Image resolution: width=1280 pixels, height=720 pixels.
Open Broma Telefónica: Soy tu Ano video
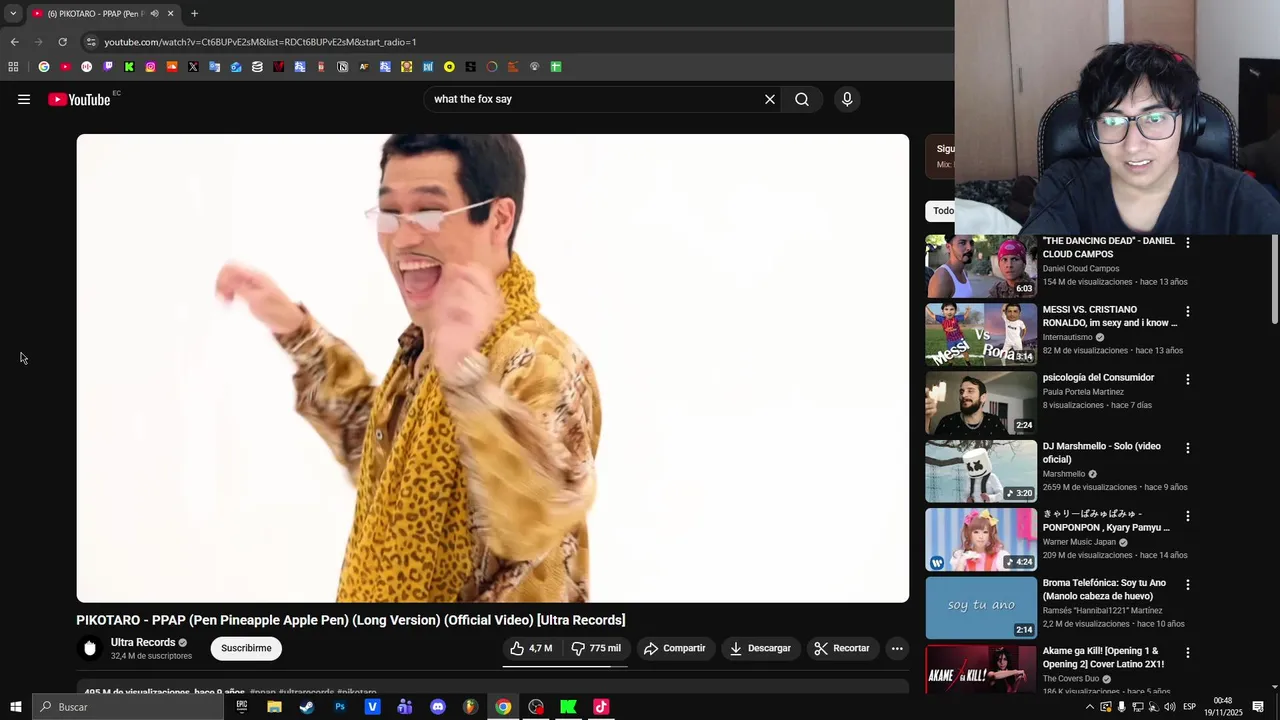[981, 607]
